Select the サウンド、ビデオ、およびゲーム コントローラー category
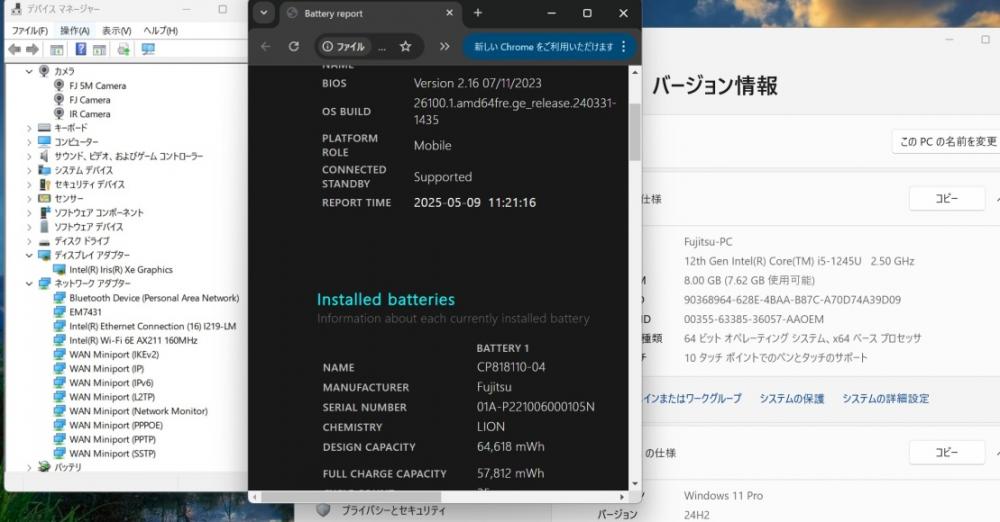 [x=128, y=156]
